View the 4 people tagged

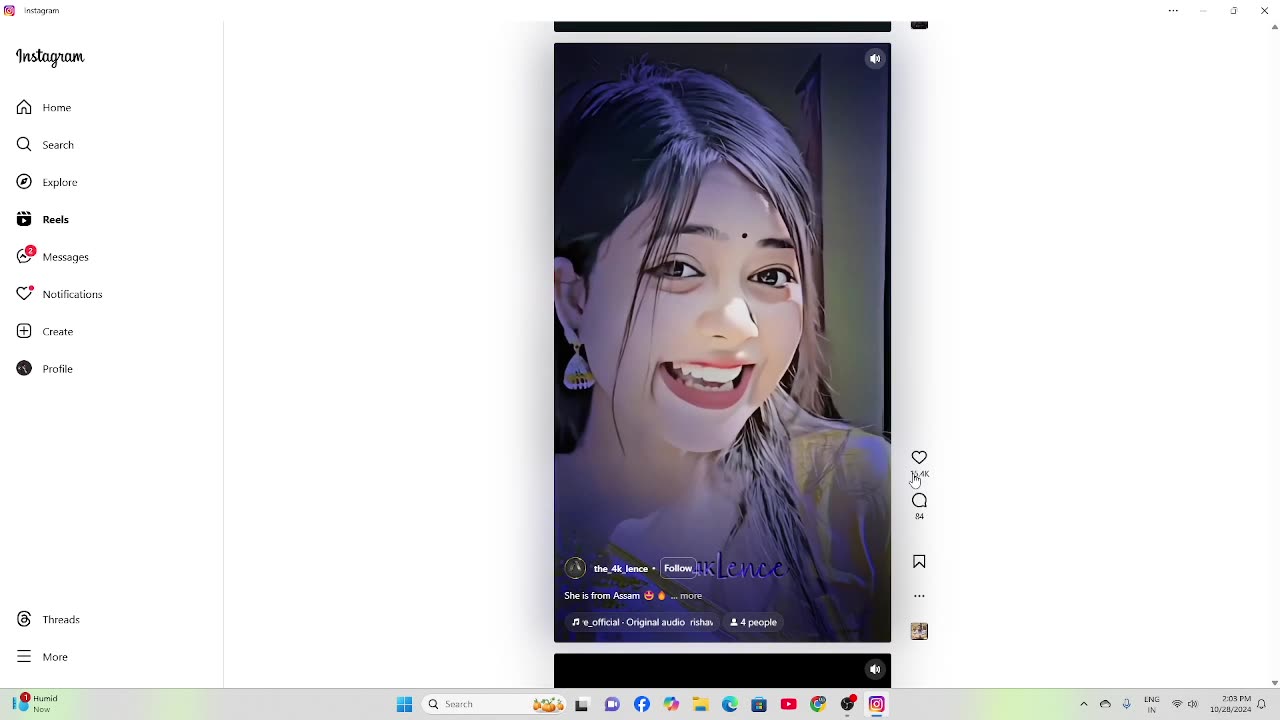753,622
